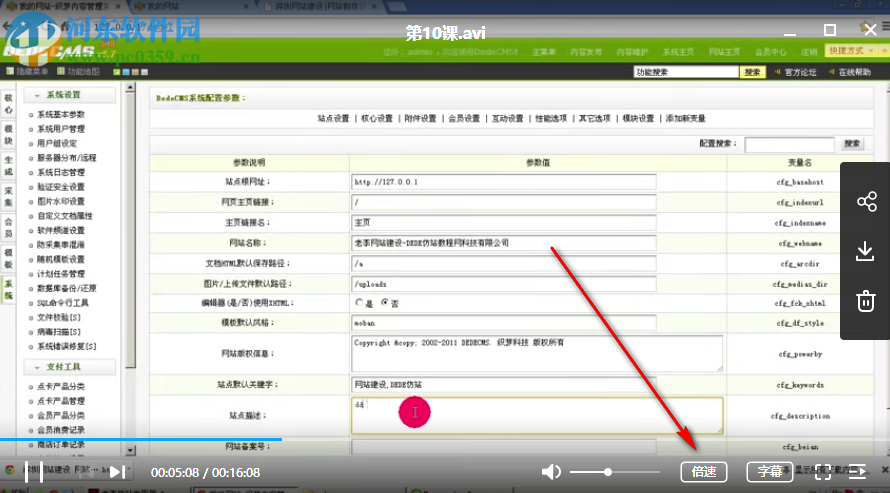Select the 会员 vertical side tab
The height and width of the screenshot is (493, 890).
(x=9, y=227)
